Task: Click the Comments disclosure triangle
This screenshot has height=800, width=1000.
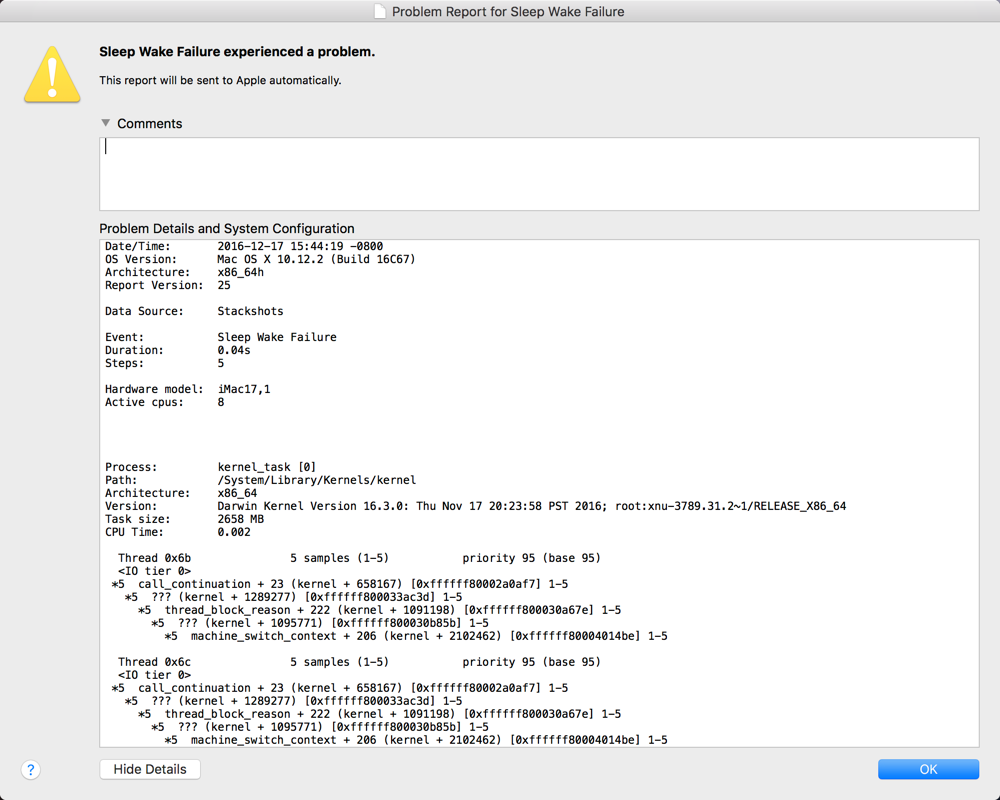Action: pos(105,122)
